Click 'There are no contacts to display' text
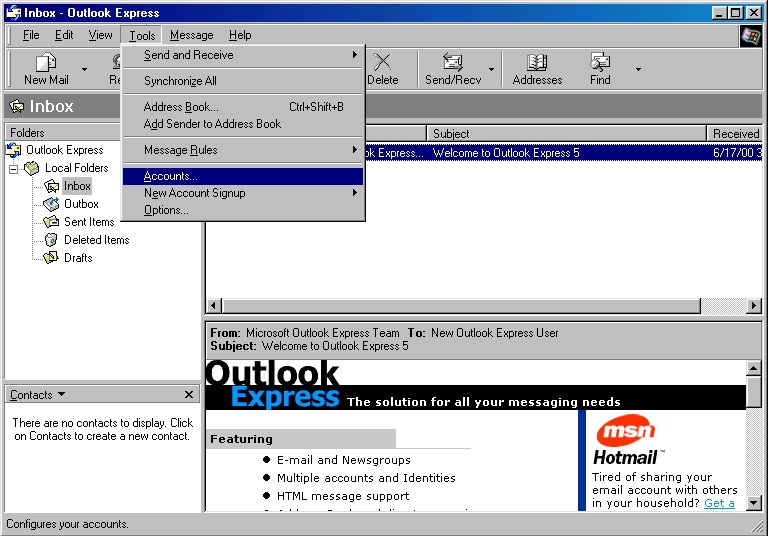Image resolution: width=768 pixels, height=536 pixels. point(102,429)
